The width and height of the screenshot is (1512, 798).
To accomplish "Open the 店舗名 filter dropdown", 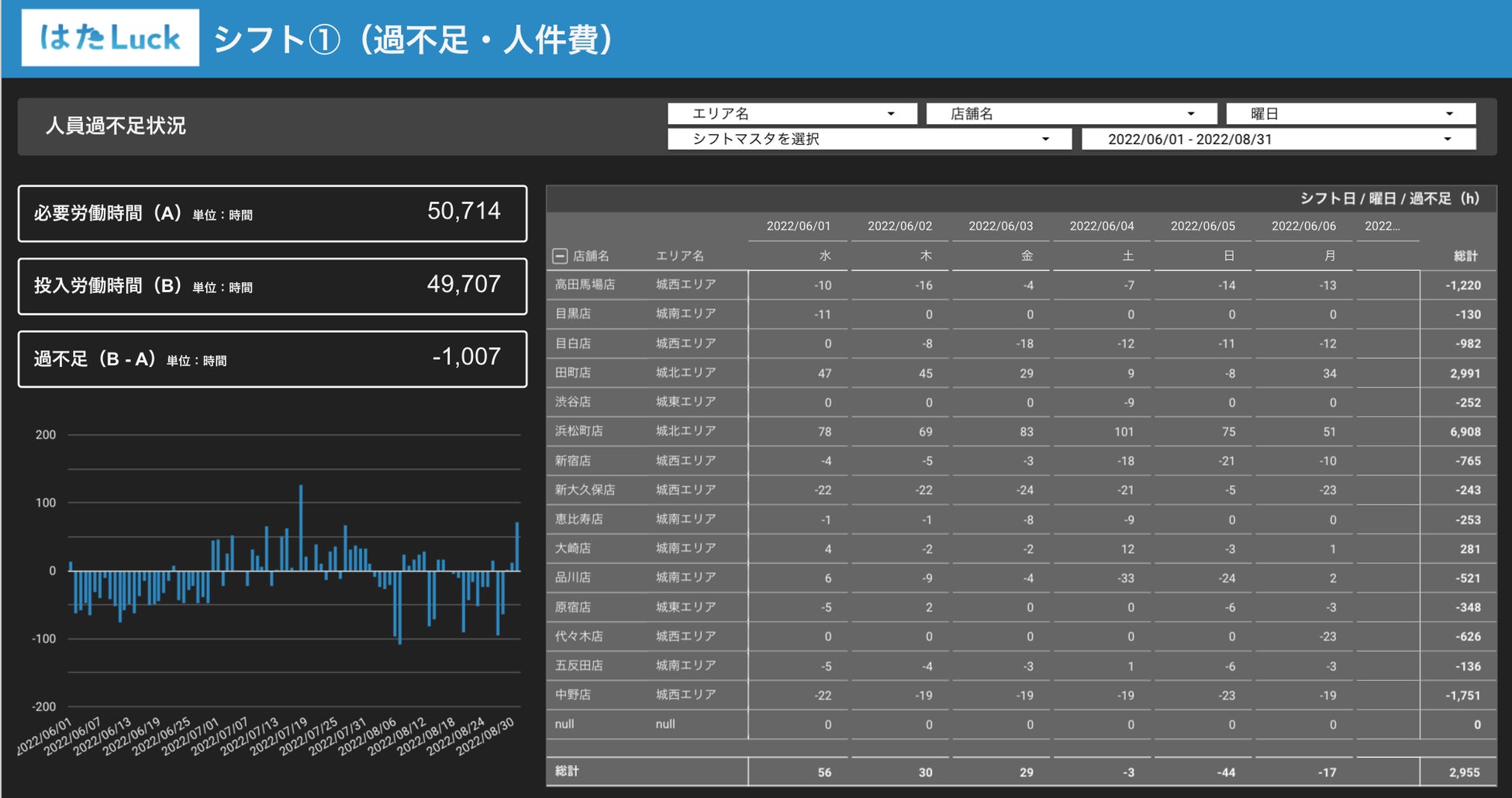I will point(1071,114).
